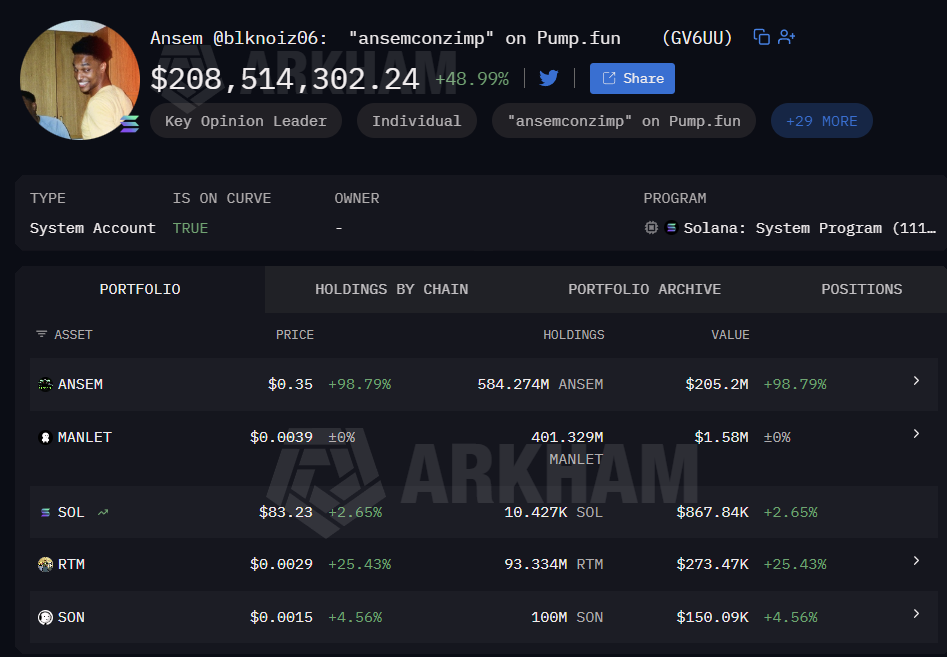Click the System Account type value
This screenshot has height=657, width=947.
tap(92, 228)
